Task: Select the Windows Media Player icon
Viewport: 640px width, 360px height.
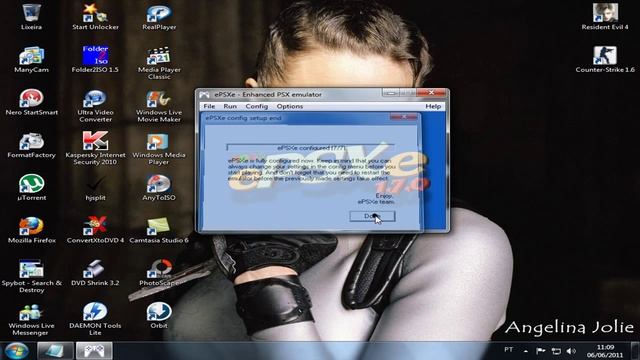Action: click(x=159, y=148)
